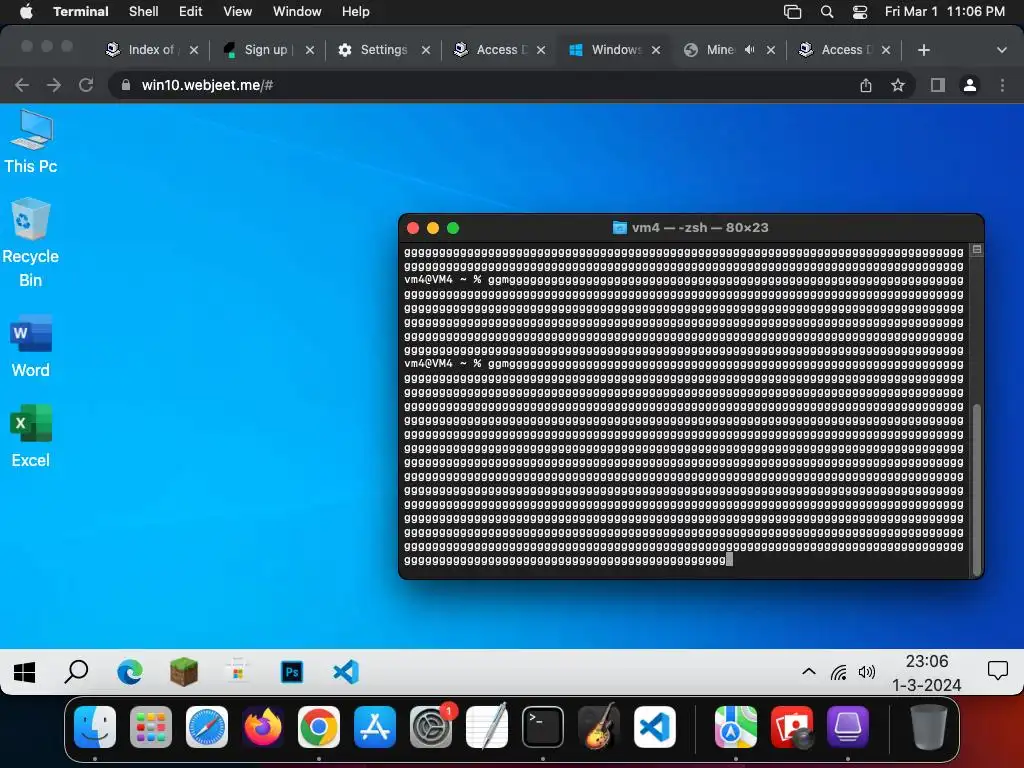Launch Excel from the desktop
The width and height of the screenshot is (1024, 768).
[x=31, y=436]
